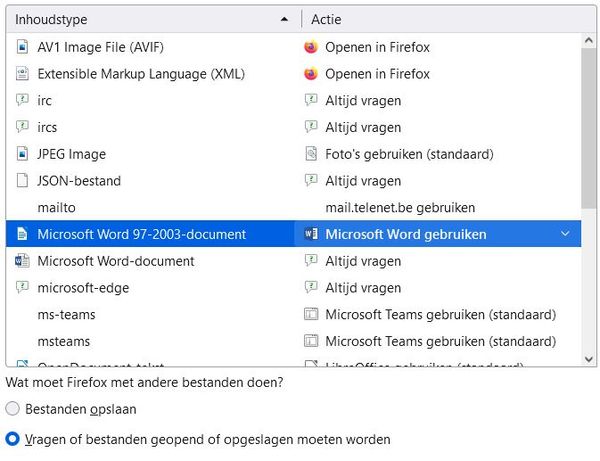Click Microsoft Teams icon in ms-teams row
Viewport: 600px width, 461px height.
pyautogui.click(x=310, y=314)
